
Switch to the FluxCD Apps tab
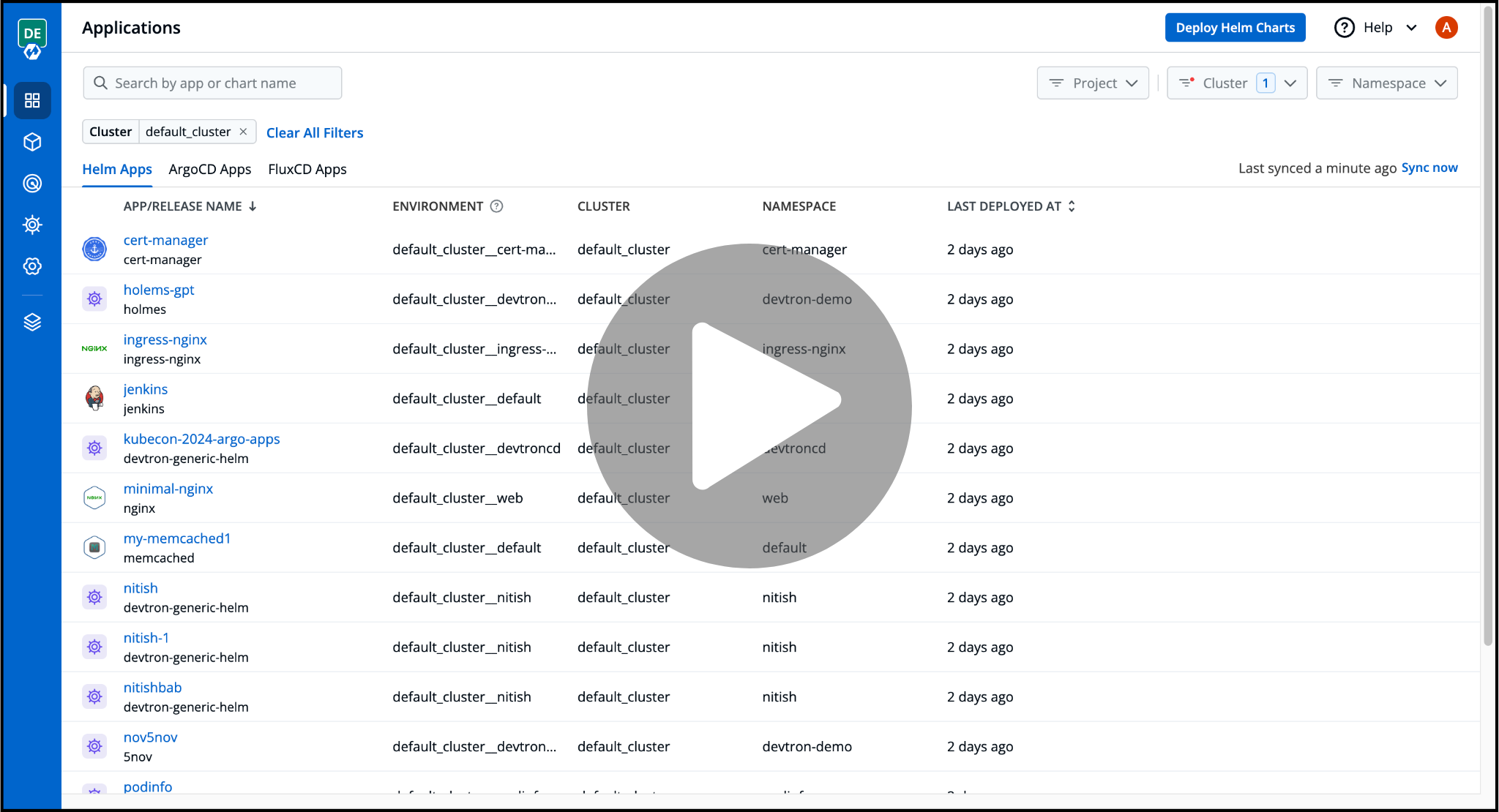coord(307,169)
